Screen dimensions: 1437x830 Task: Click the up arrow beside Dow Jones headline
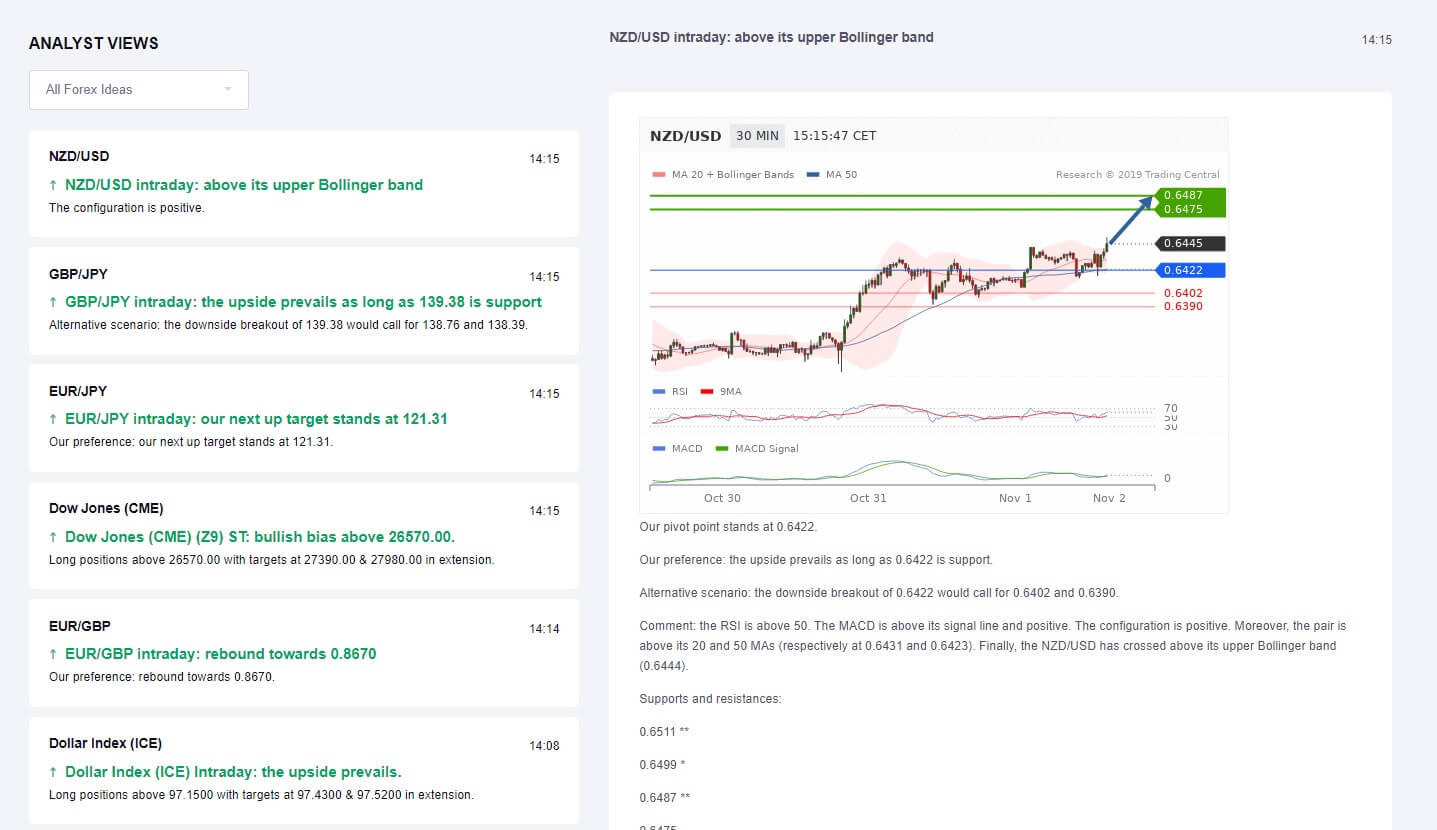[x=53, y=537]
